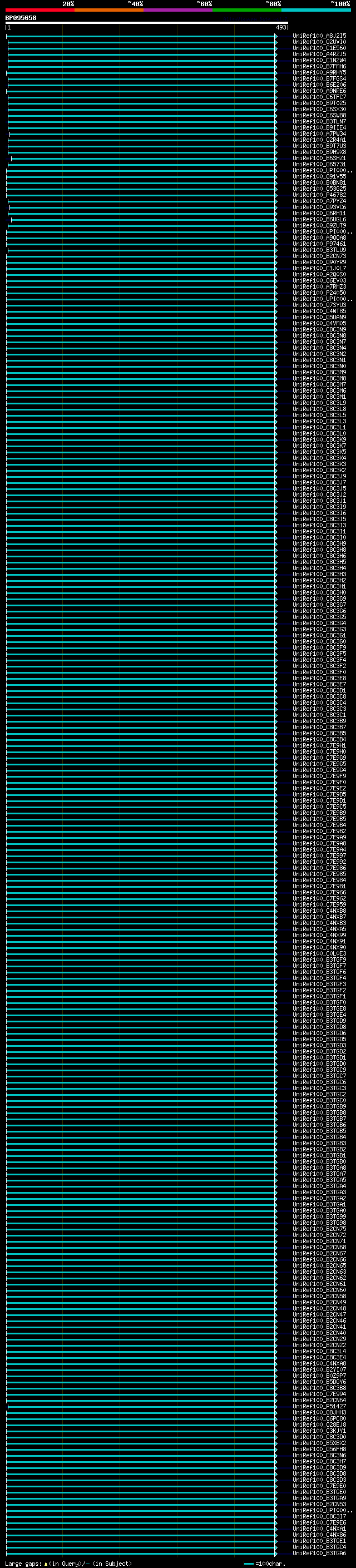
Task: Open hit UniRef100_B7FGS4
Action: 319,78
